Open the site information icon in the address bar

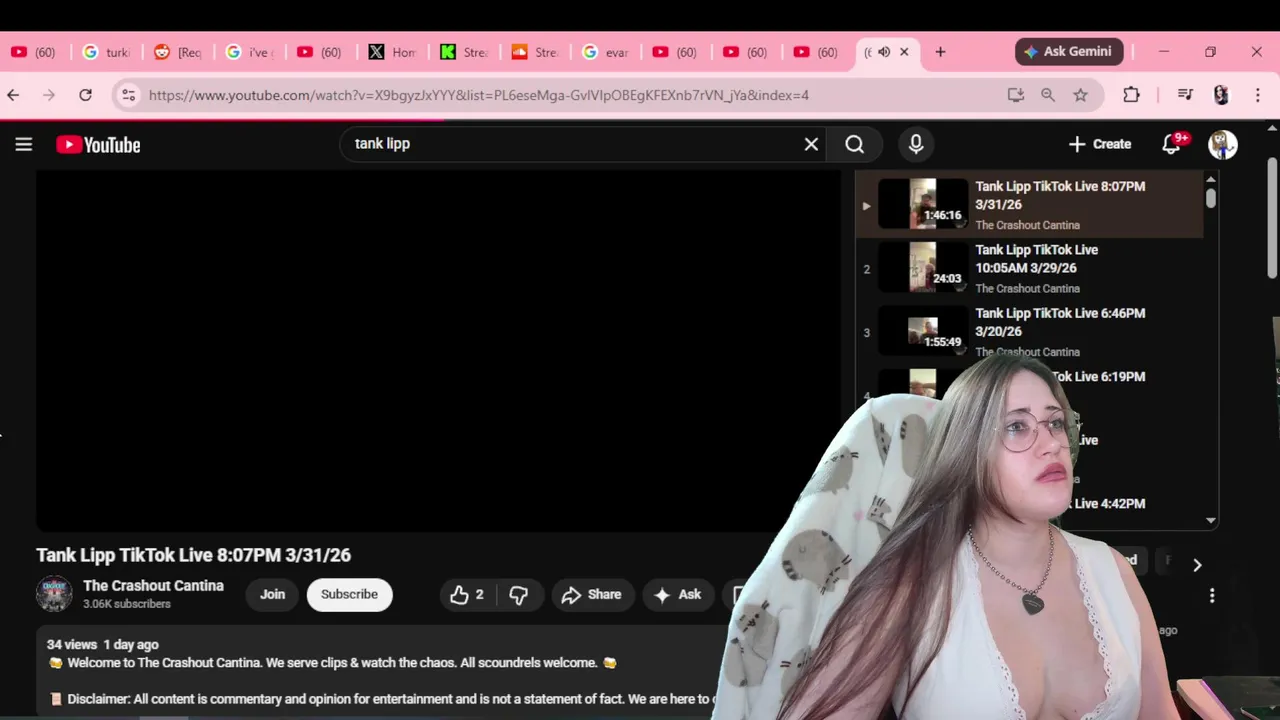(x=128, y=95)
